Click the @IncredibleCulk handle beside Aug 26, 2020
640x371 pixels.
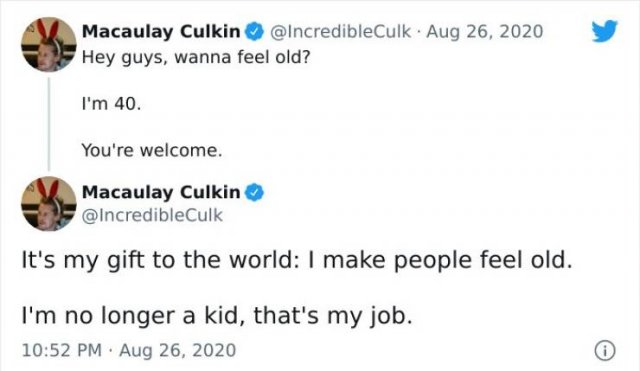[340, 32]
